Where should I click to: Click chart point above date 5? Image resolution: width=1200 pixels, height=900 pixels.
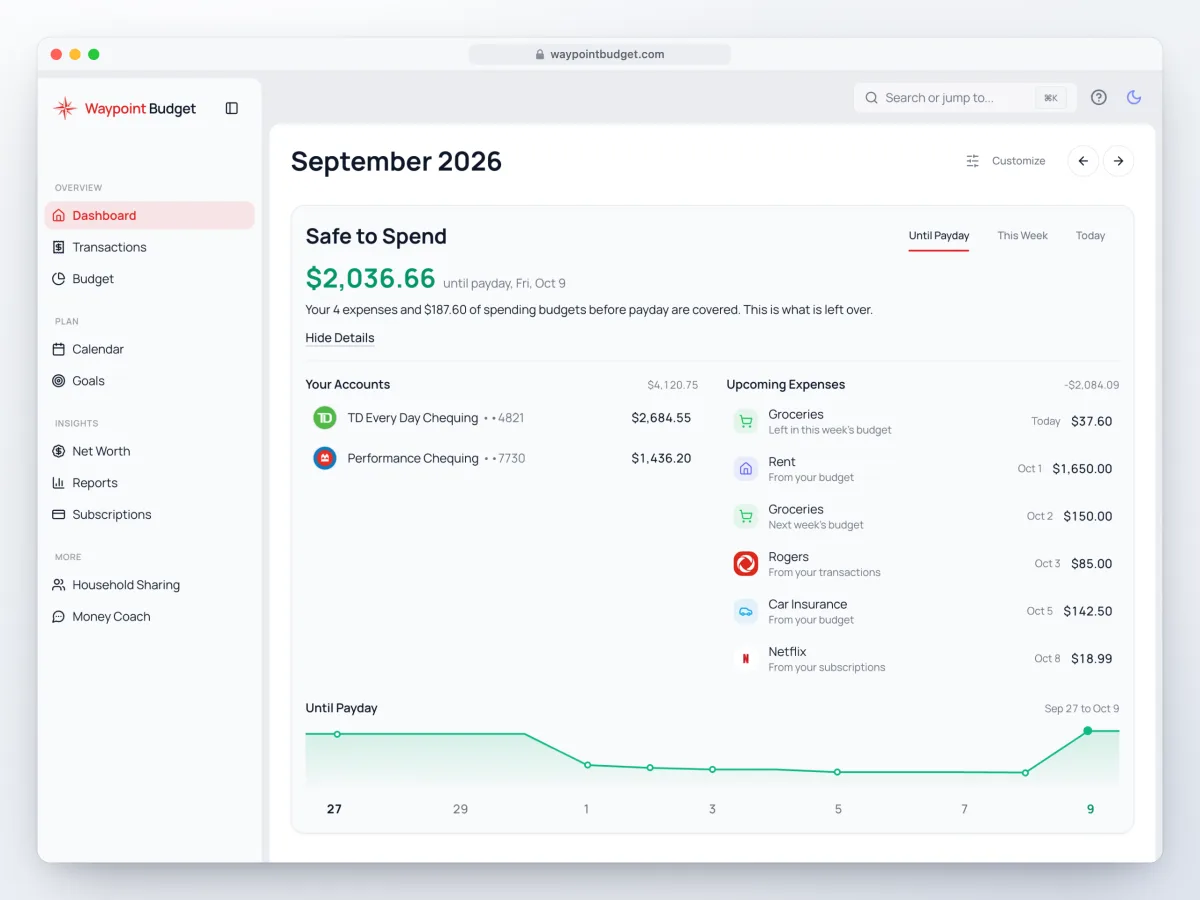[837, 772]
